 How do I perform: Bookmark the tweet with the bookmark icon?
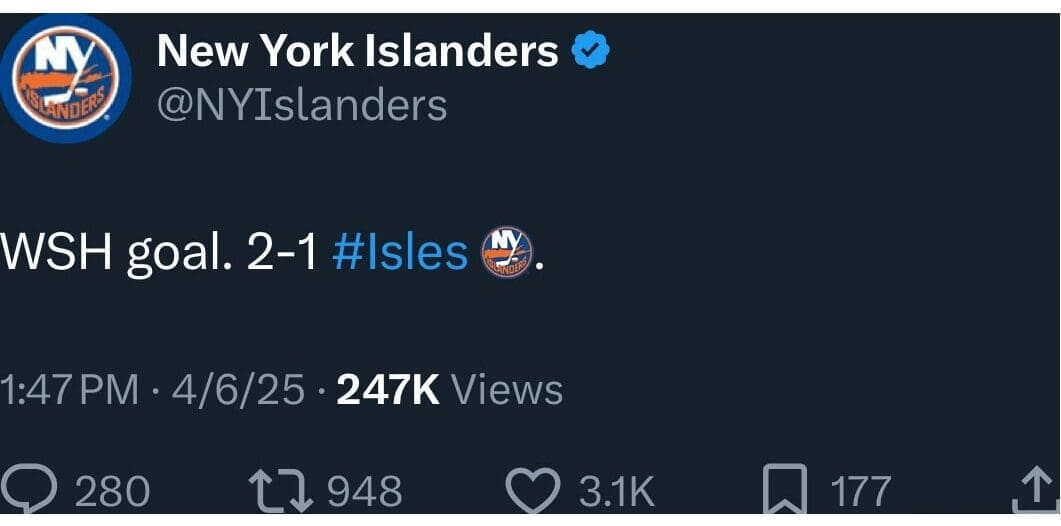(x=782, y=492)
